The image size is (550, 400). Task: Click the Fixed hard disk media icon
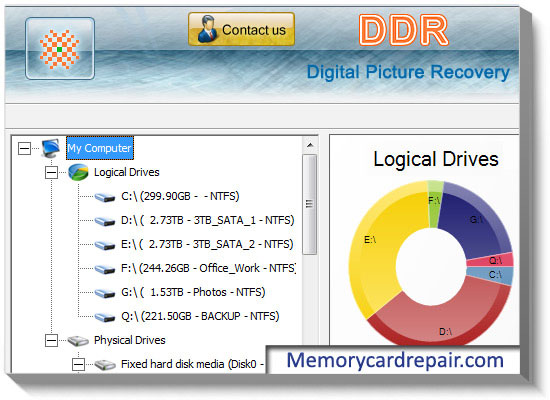pos(105,365)
